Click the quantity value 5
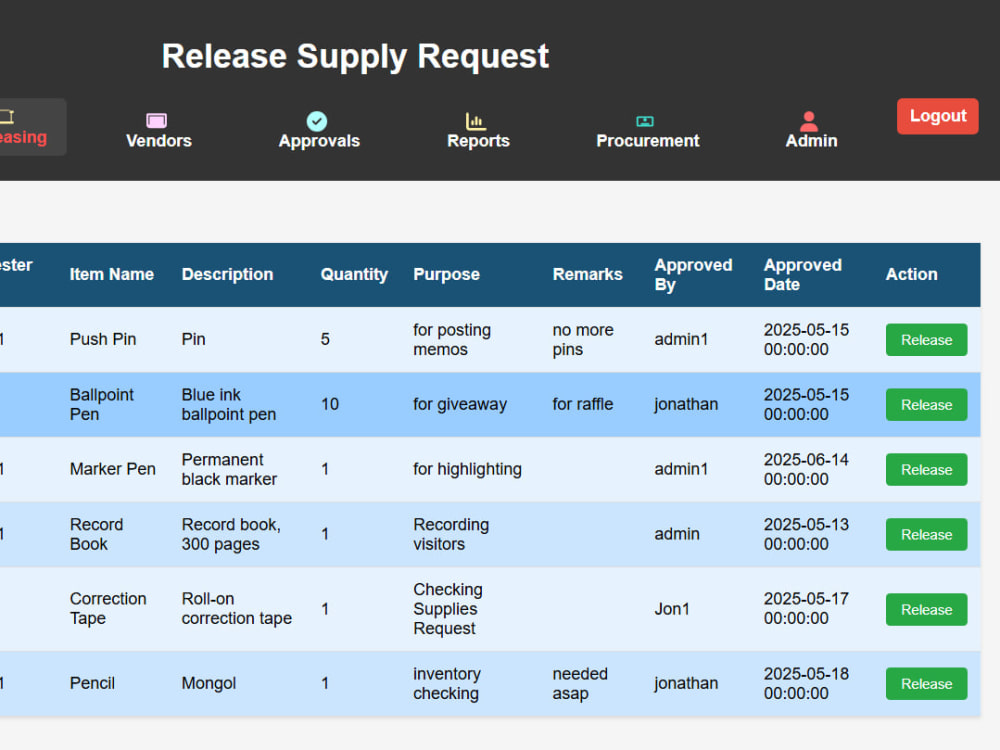Screen dimensions: 1000x750 325,339
